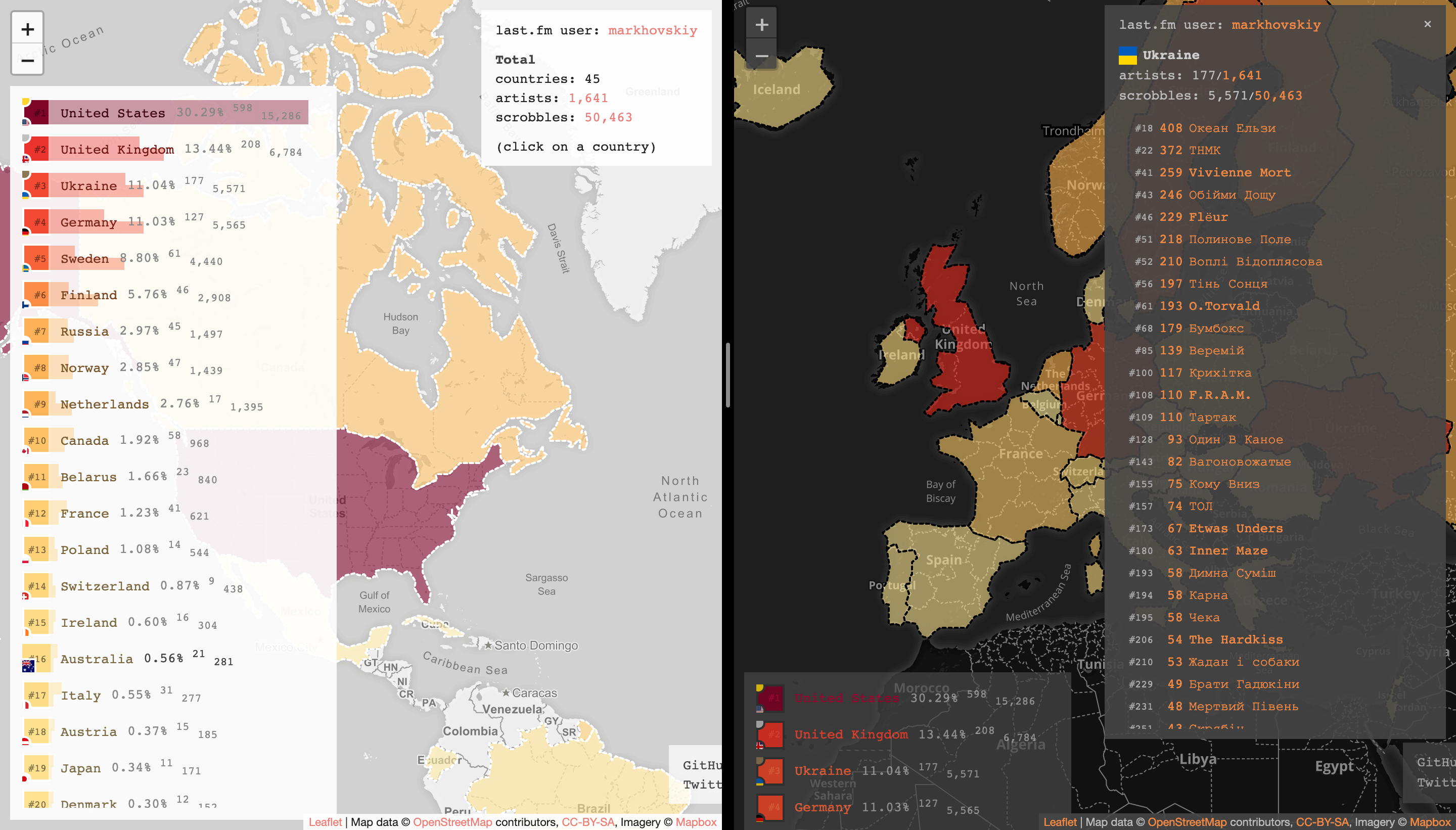This screenshot has width=1456, height=830.
Task: Zoom in on the left light map
Action: 27,29
